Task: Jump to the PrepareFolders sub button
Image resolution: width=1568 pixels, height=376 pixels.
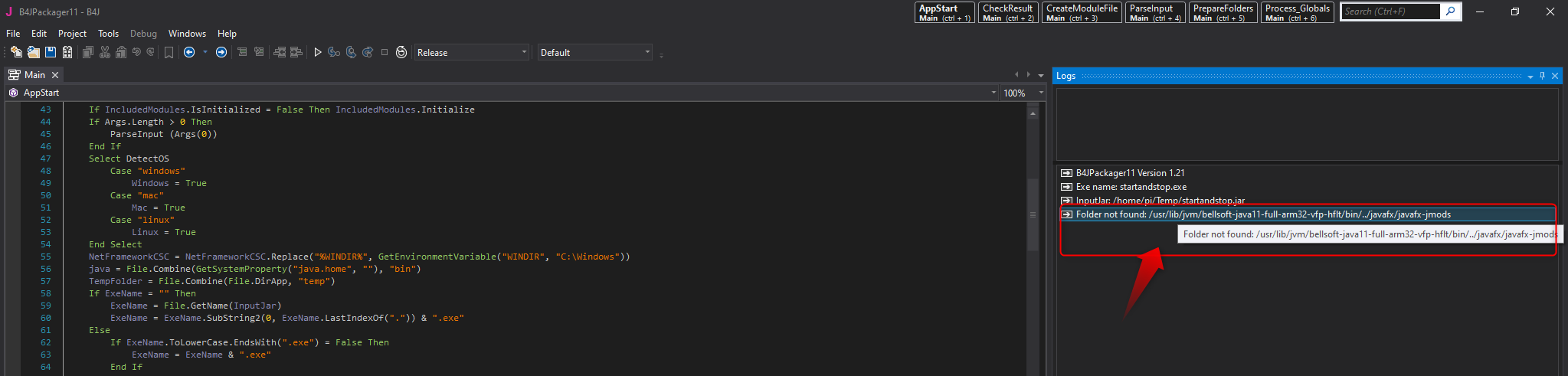Action: coord(1223,12)
